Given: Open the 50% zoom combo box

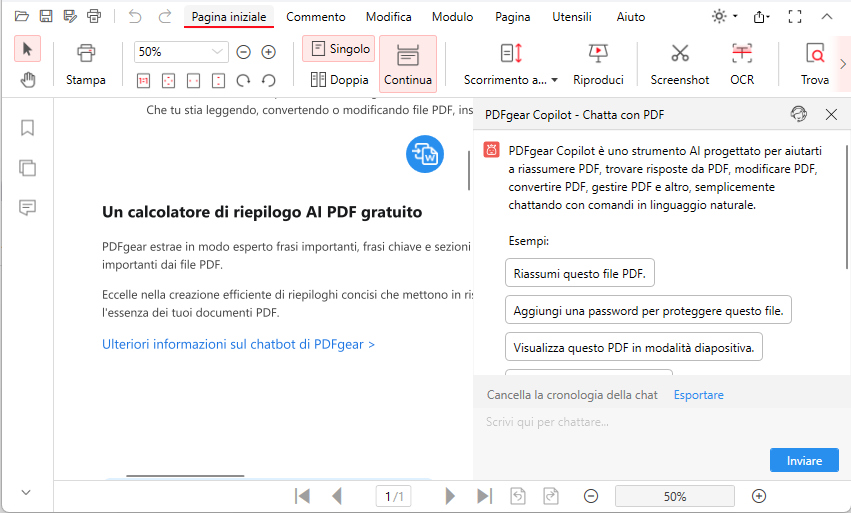Looking at the screenshot, I should tap(181, 52).
